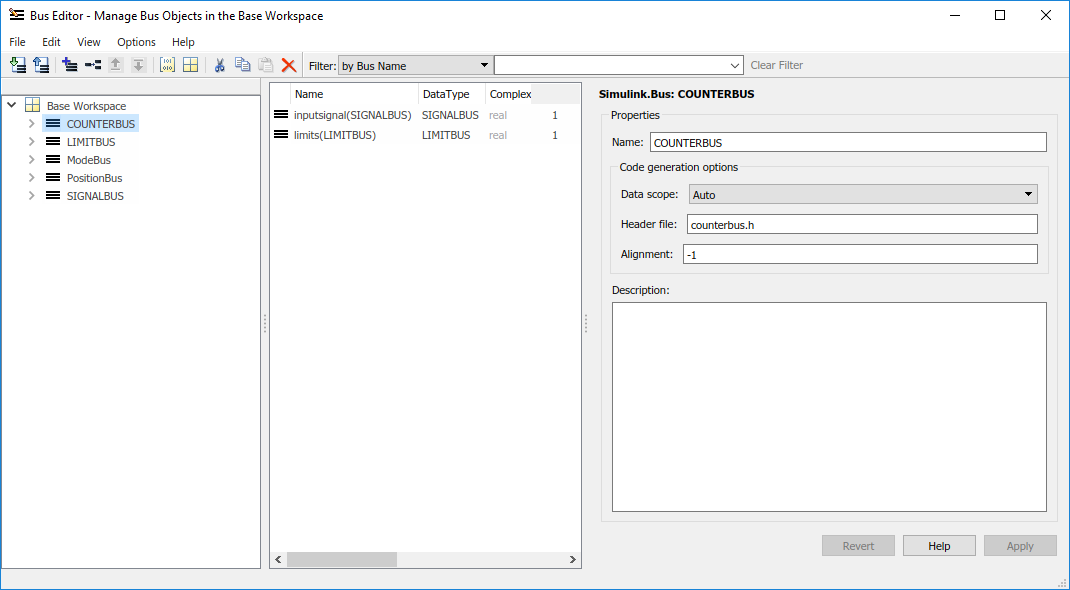Click the Apply button
This screenshot has height=590, width=1070.
coord(1020,546)
